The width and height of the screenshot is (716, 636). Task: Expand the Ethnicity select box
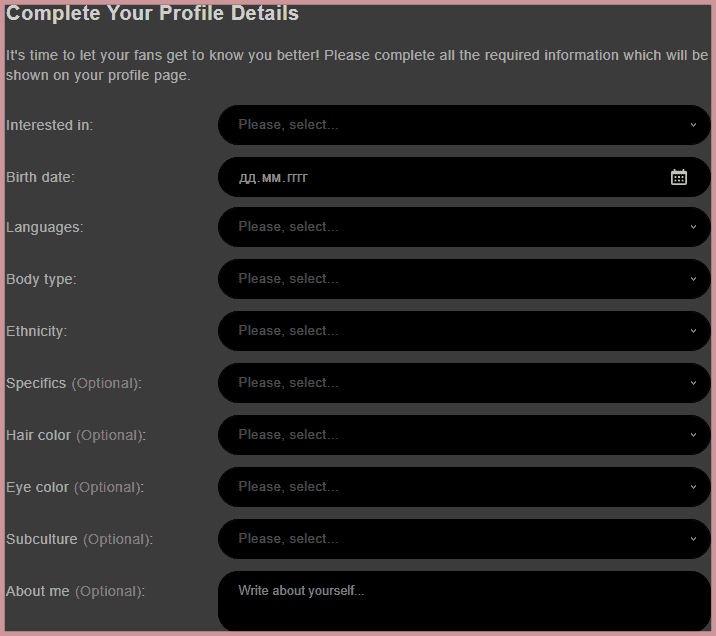(x=450, y=331)
